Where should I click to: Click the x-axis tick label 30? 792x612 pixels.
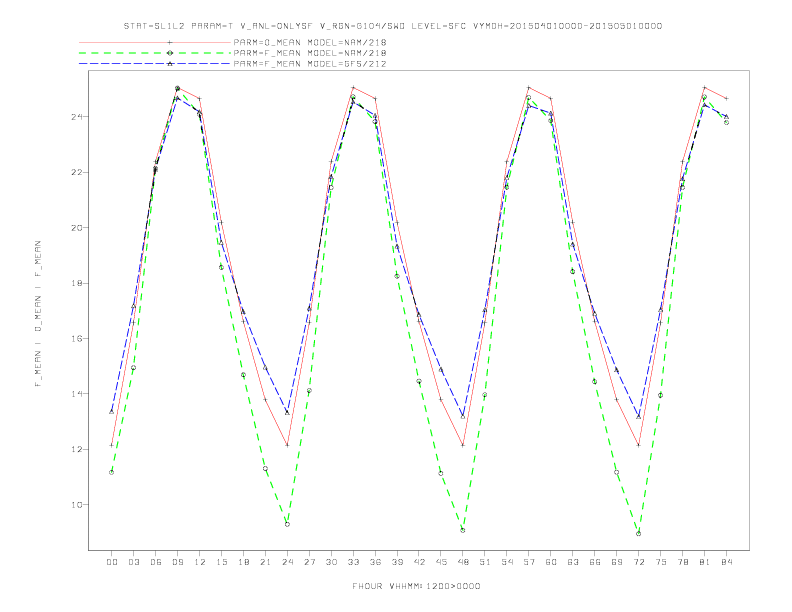[331, 562]
